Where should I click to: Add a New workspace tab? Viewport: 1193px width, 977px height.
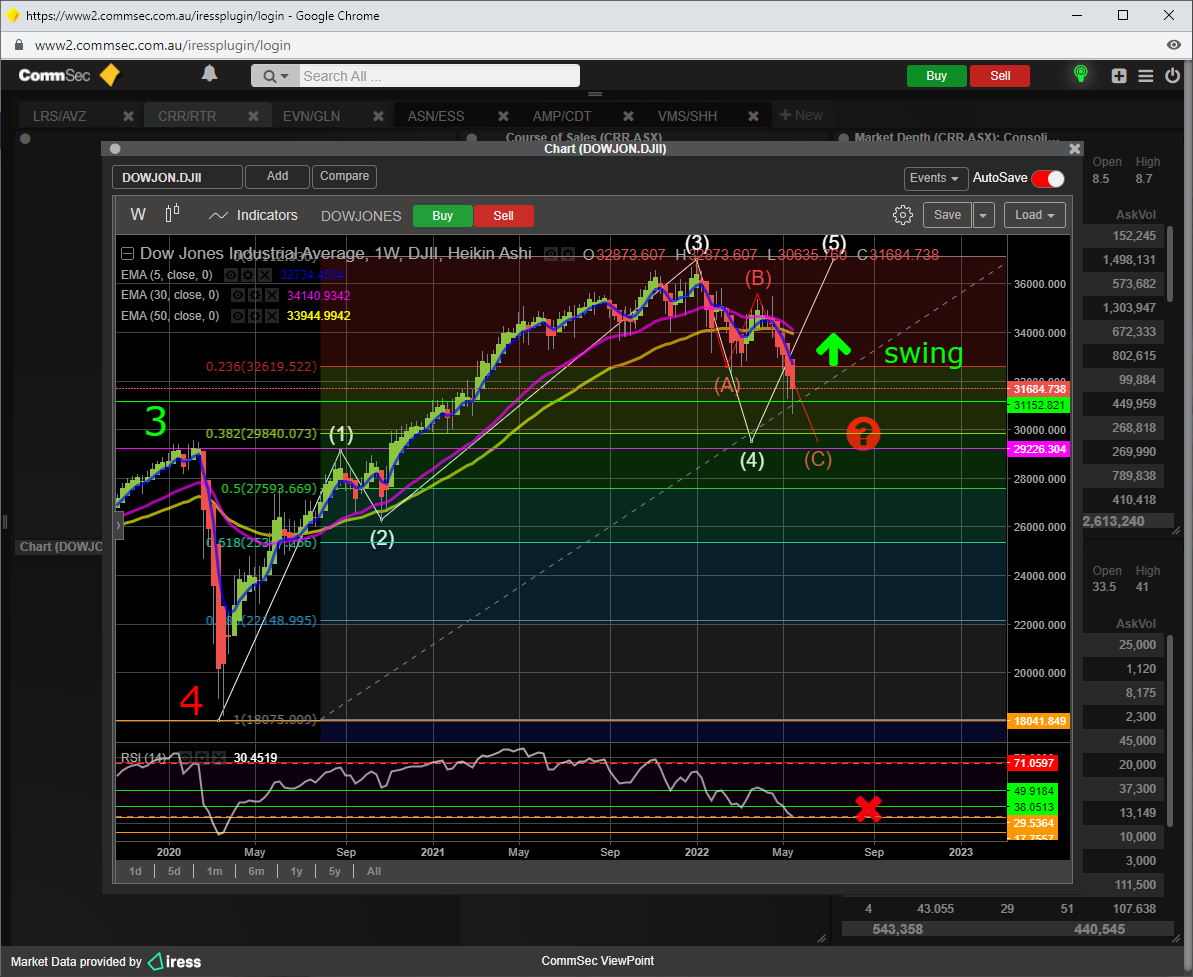[801, 115]
